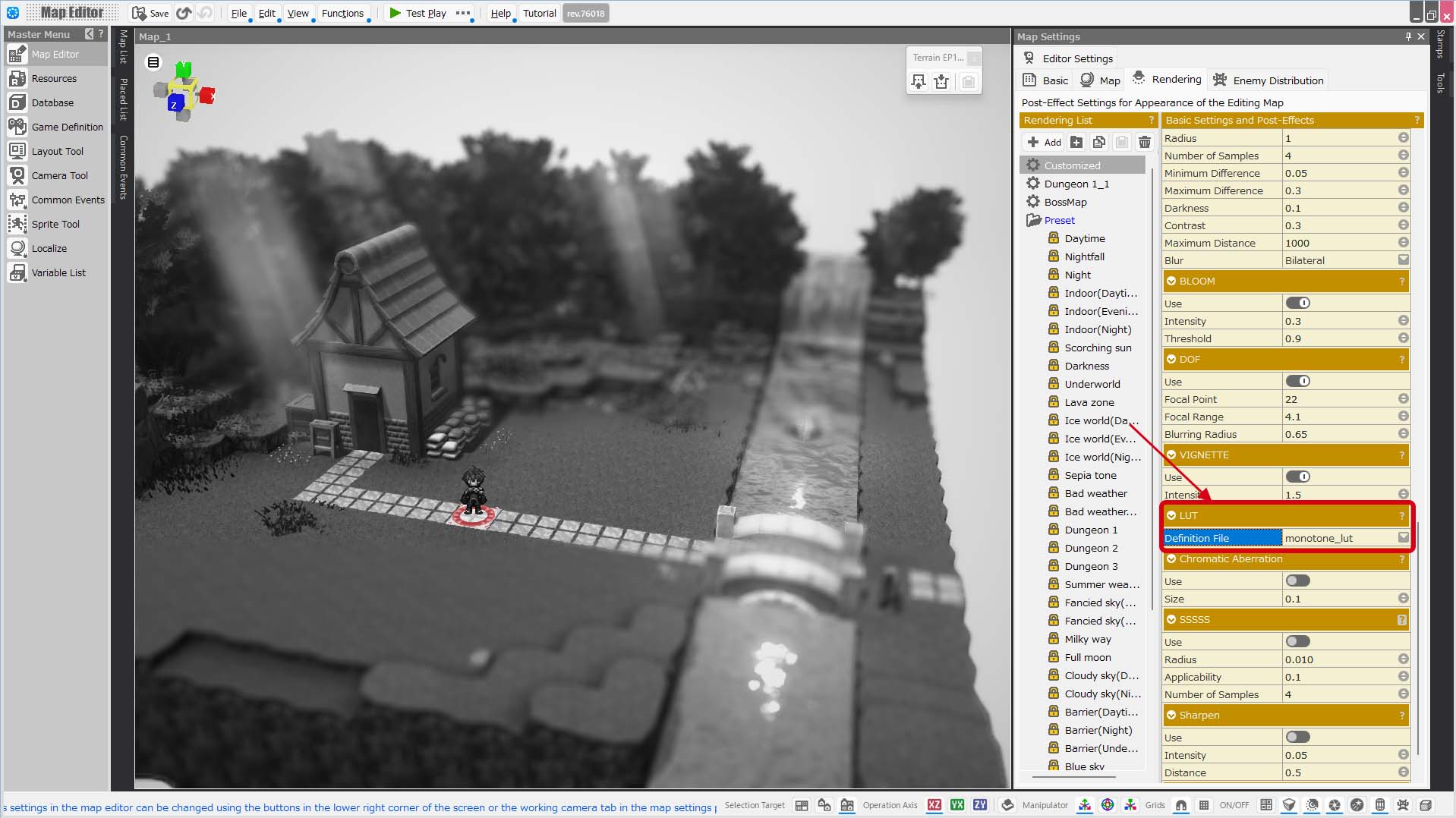The width and height of the screenshot is (1456, 818).
Task: Show the grid display icon
Action: point(1203,805)
